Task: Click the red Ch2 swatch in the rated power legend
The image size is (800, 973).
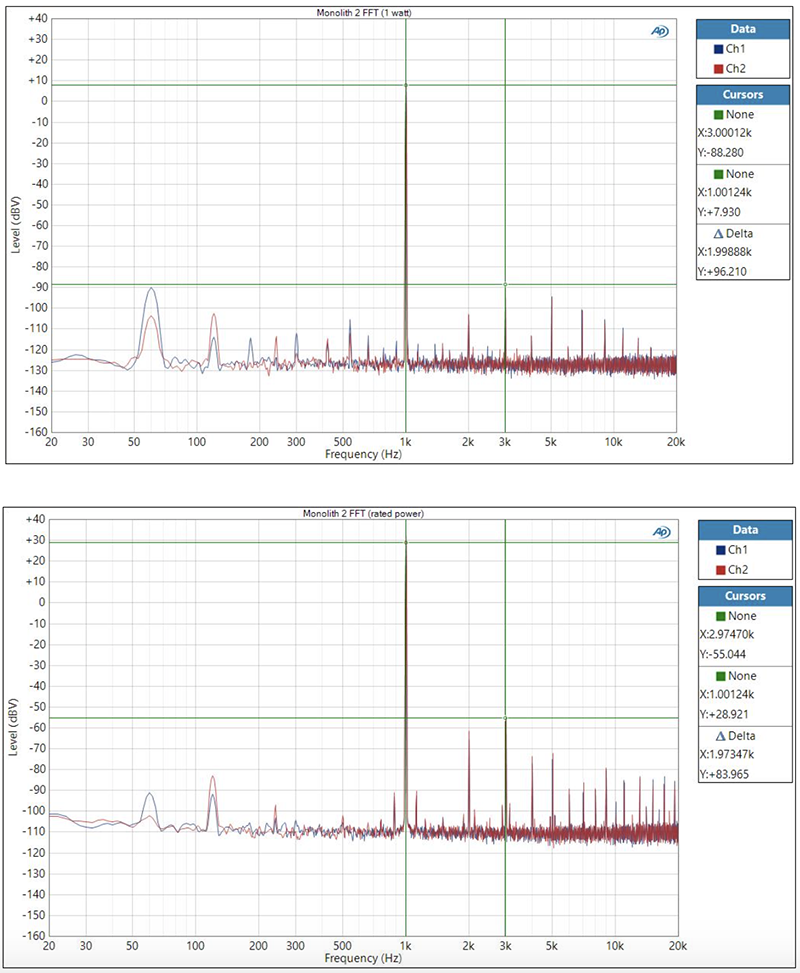Action: click(x=721, y=570)
